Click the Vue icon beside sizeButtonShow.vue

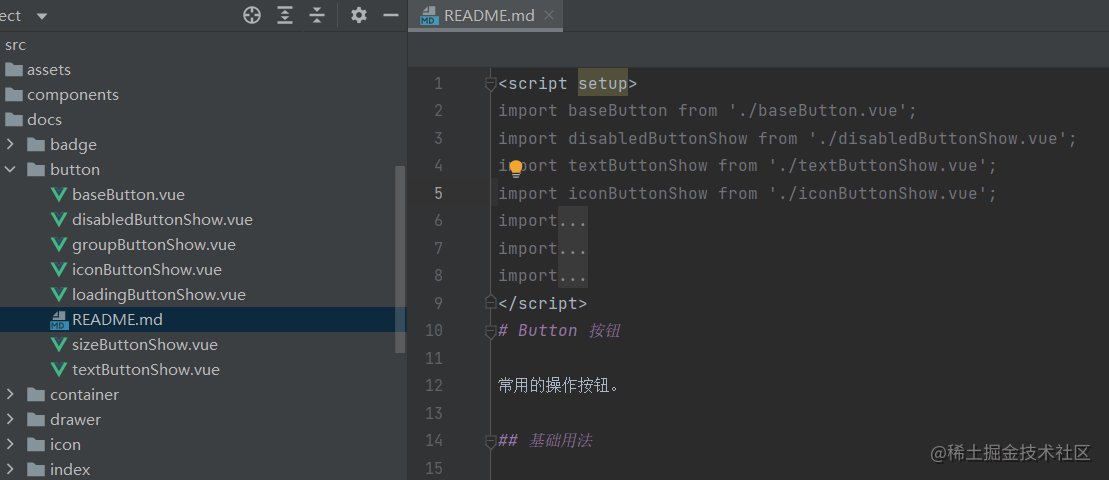(x=59, y=345)
